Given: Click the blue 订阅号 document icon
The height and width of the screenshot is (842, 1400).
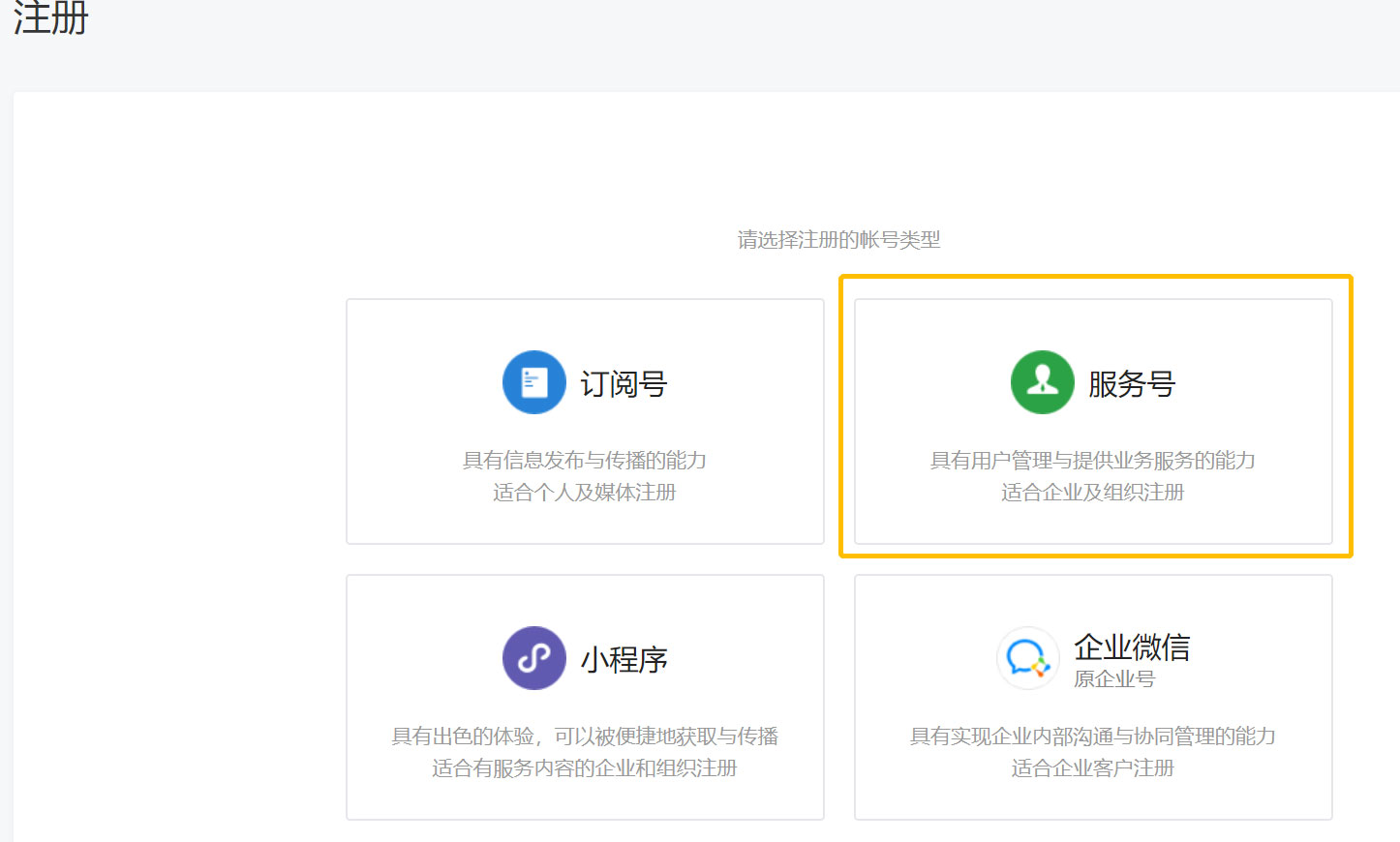Looking at the screenshot, I should pyautogui.click(x=533, y=382).
